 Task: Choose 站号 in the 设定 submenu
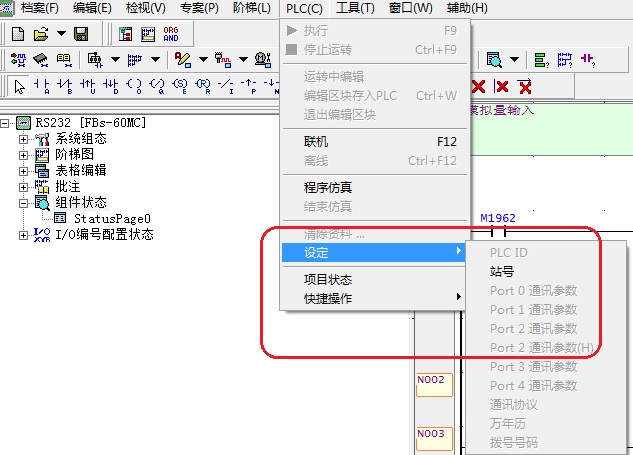click(502, 271)
